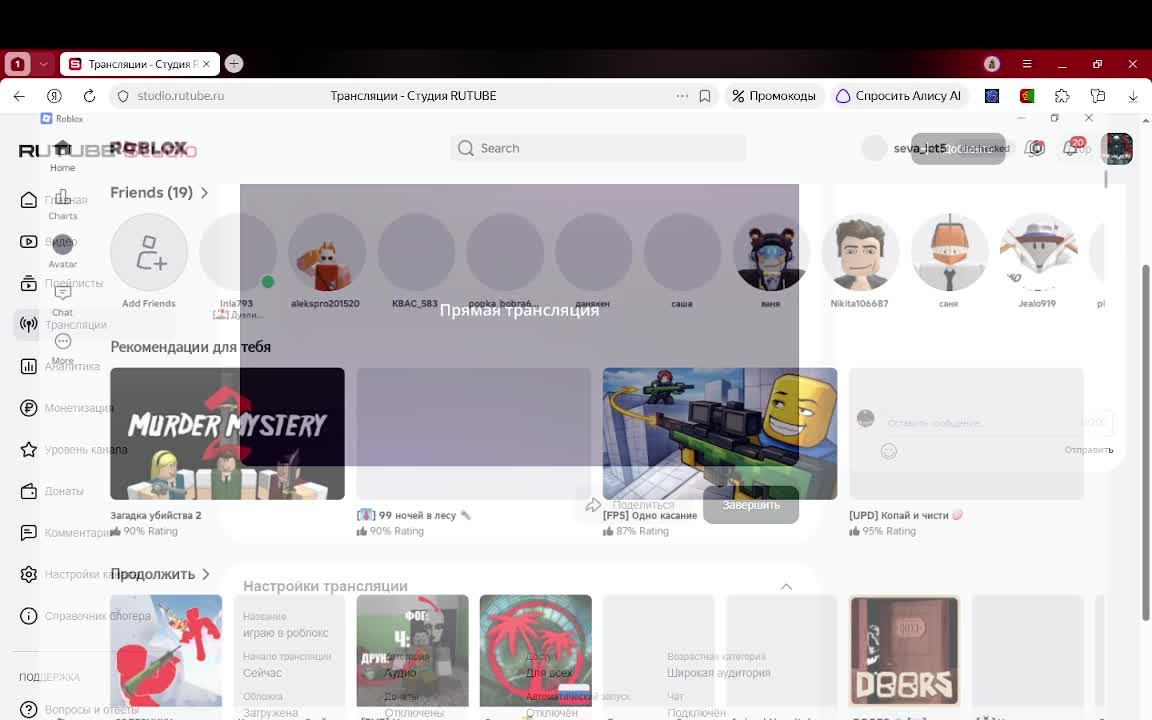Screen dimensions: 1152x720
Task: Open the Murder Mystery game thumbnail
Action: [227, 433]
